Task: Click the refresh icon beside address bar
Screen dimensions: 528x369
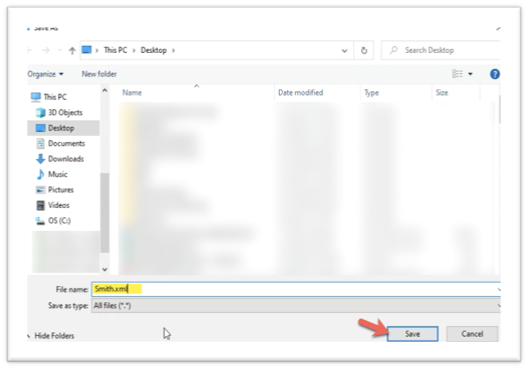Action: [364, 51]
